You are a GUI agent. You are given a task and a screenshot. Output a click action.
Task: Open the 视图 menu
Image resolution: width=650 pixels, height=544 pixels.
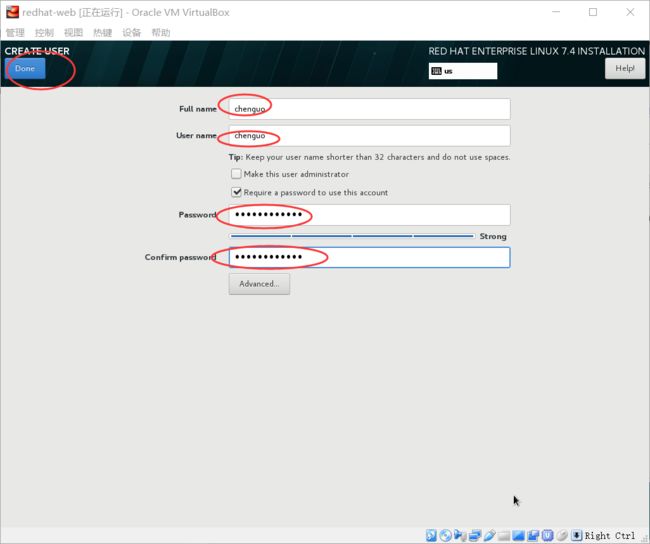click(73, 33)
